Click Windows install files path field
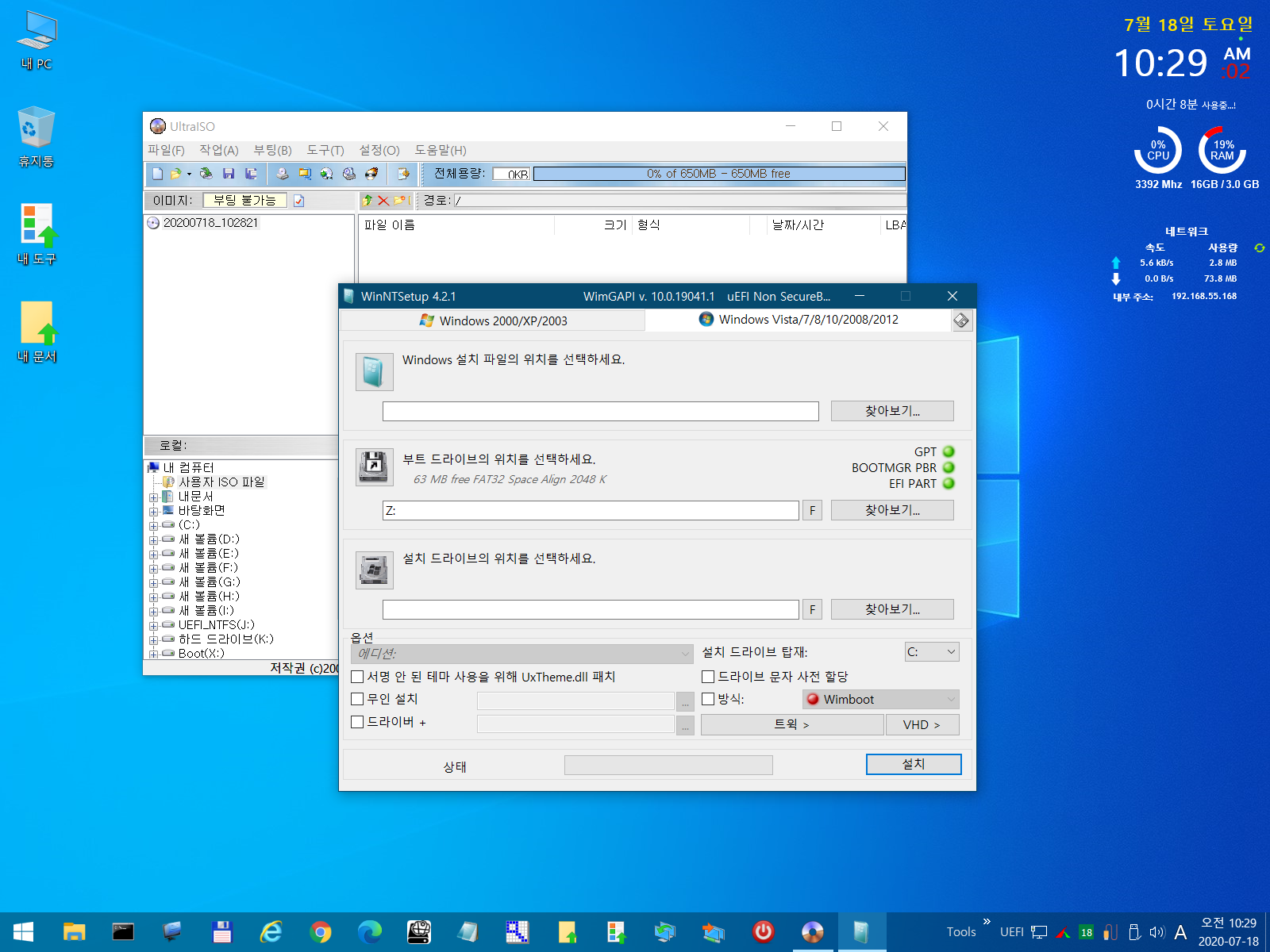Viewport: 1270px width, 952px height. [x=601, y=411]
